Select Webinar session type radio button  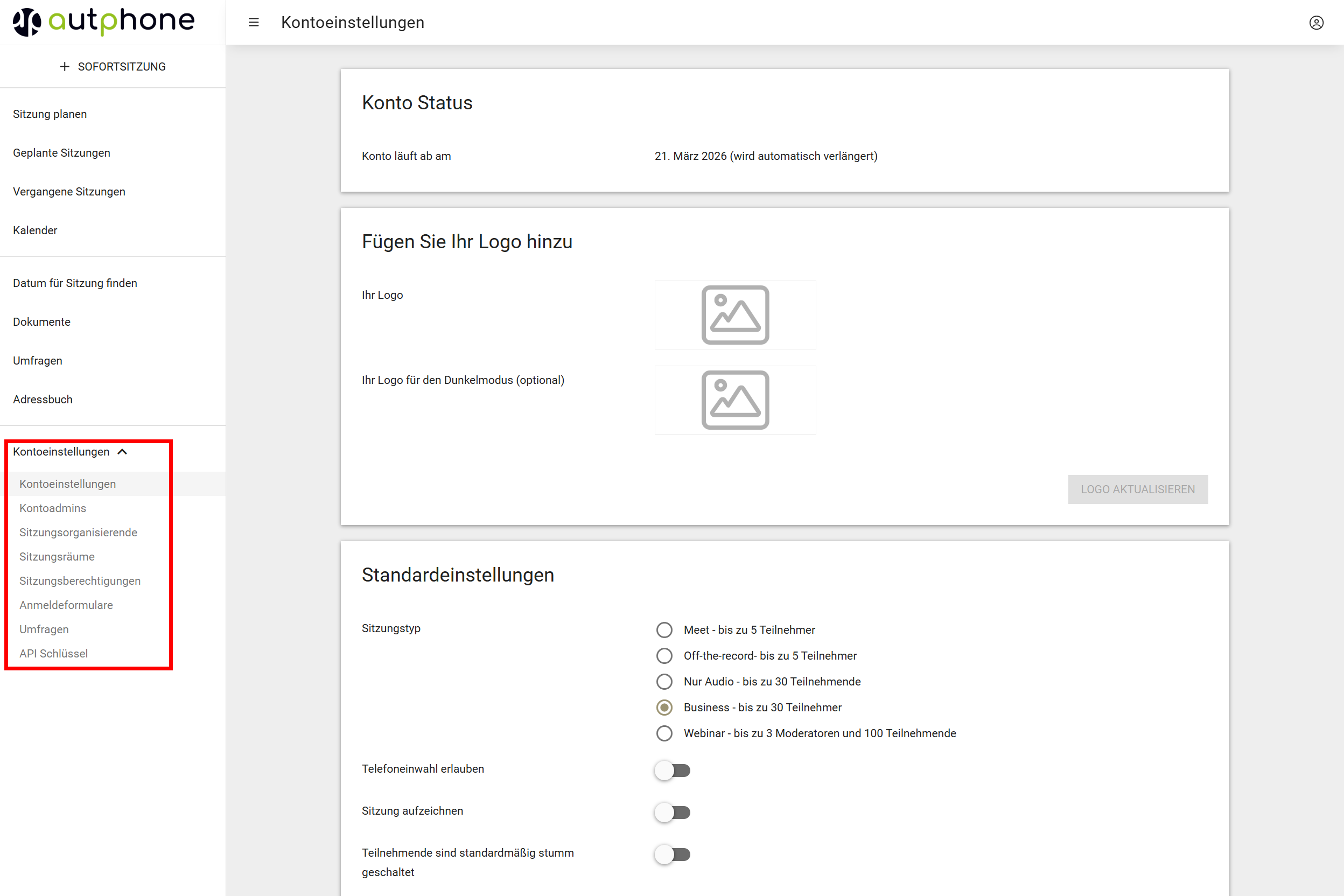click(x=664, y=733)
